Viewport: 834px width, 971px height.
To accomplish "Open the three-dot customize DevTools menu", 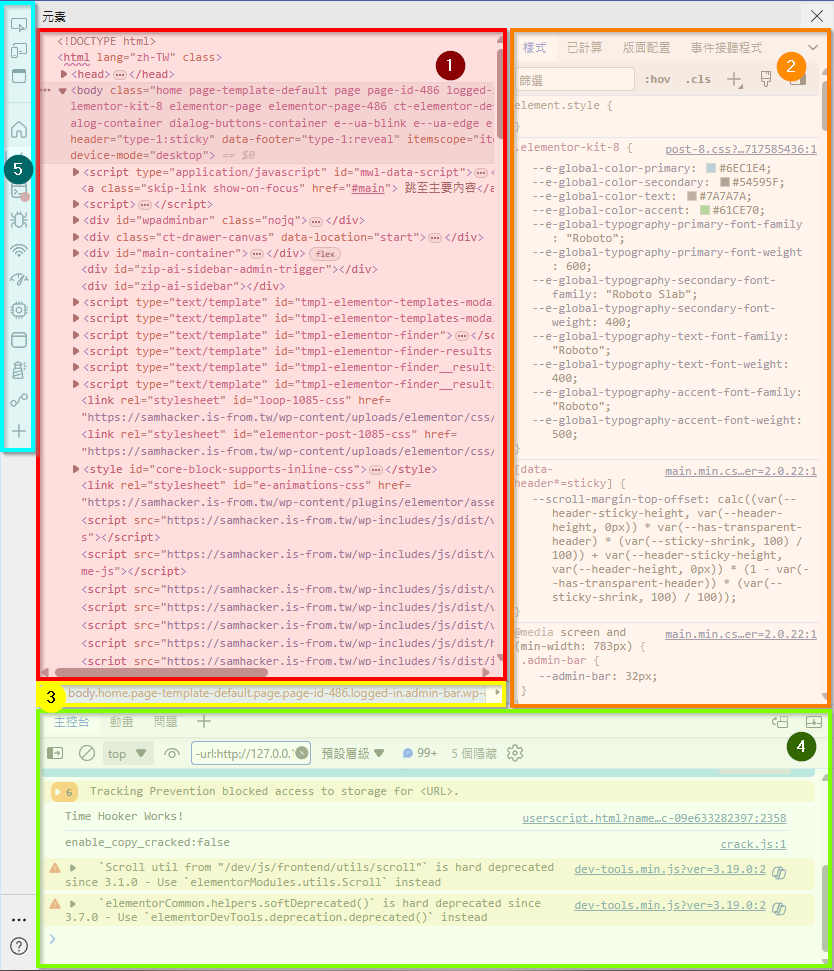I will click(x=19, y=920).
